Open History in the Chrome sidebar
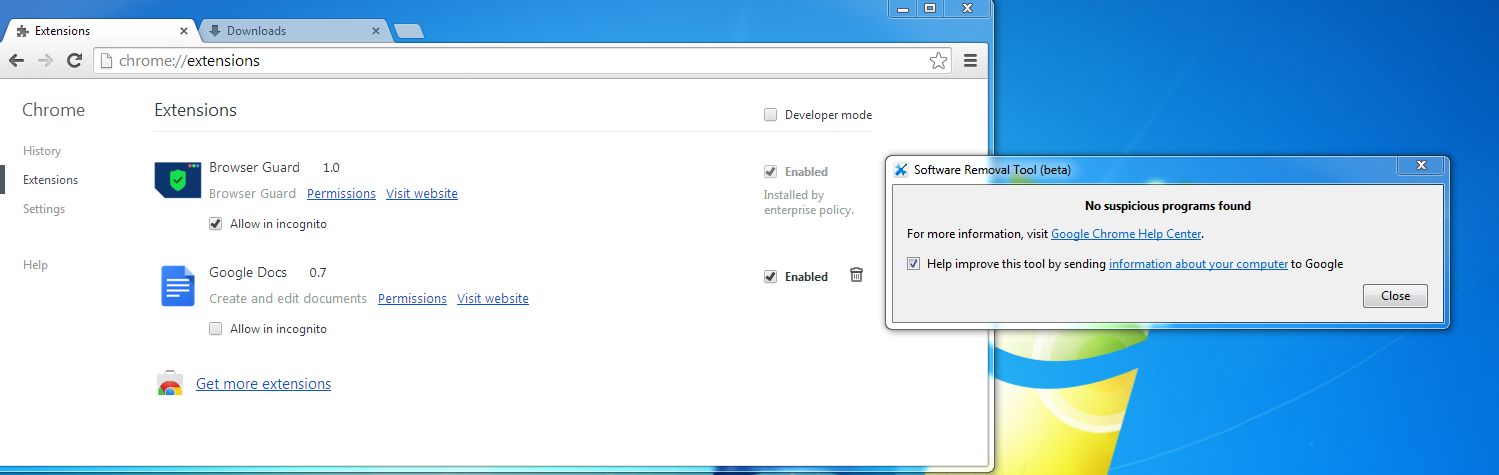The width and height of the screenshot is (1499, 475). (x=42, y=151)
